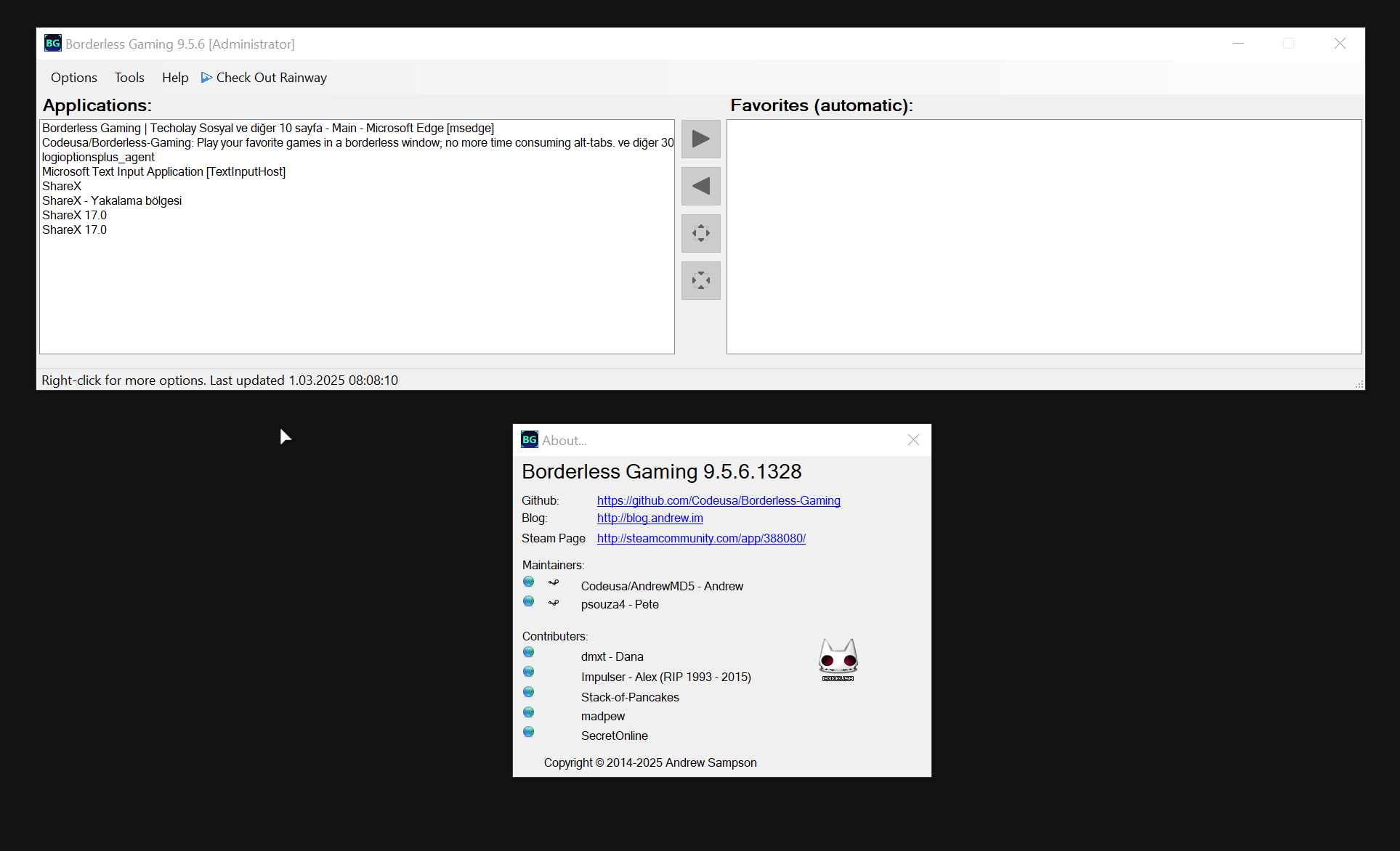This screenshot has height=851, width=1400.
Task: Click the Codeusa cat logo in About
Action: 838,659
